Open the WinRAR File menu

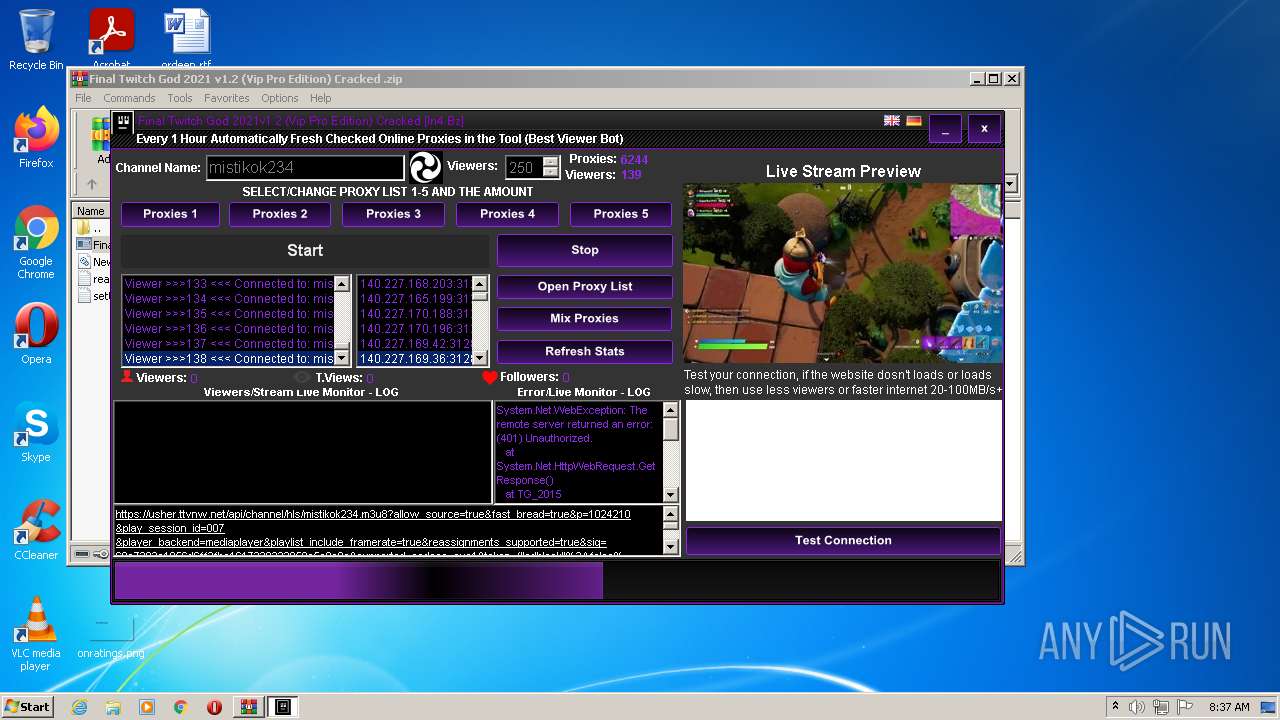[83, 98]
